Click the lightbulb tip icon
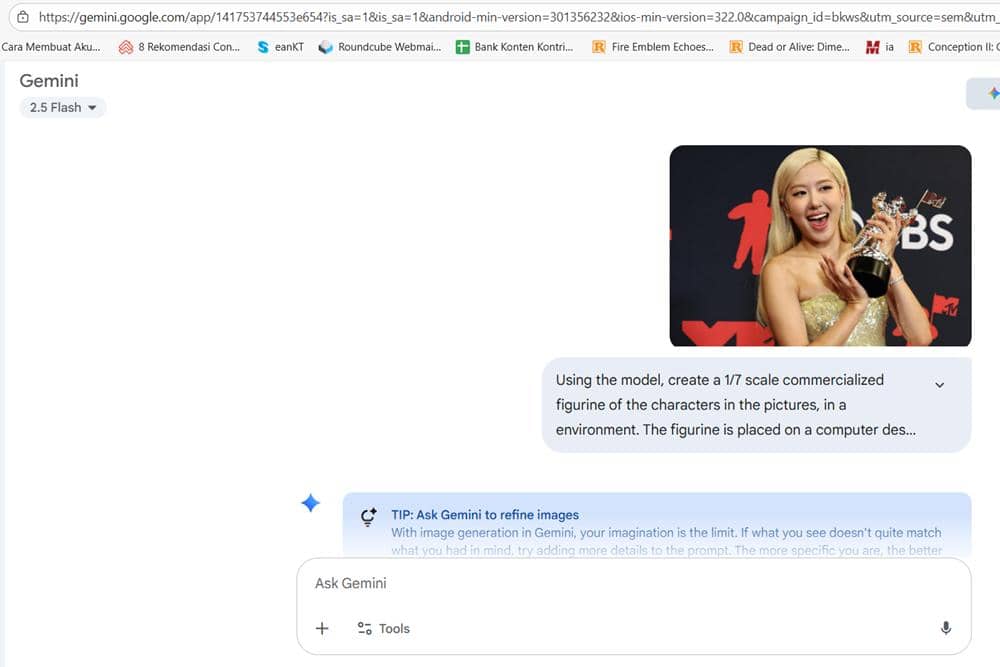 [368, 518]
